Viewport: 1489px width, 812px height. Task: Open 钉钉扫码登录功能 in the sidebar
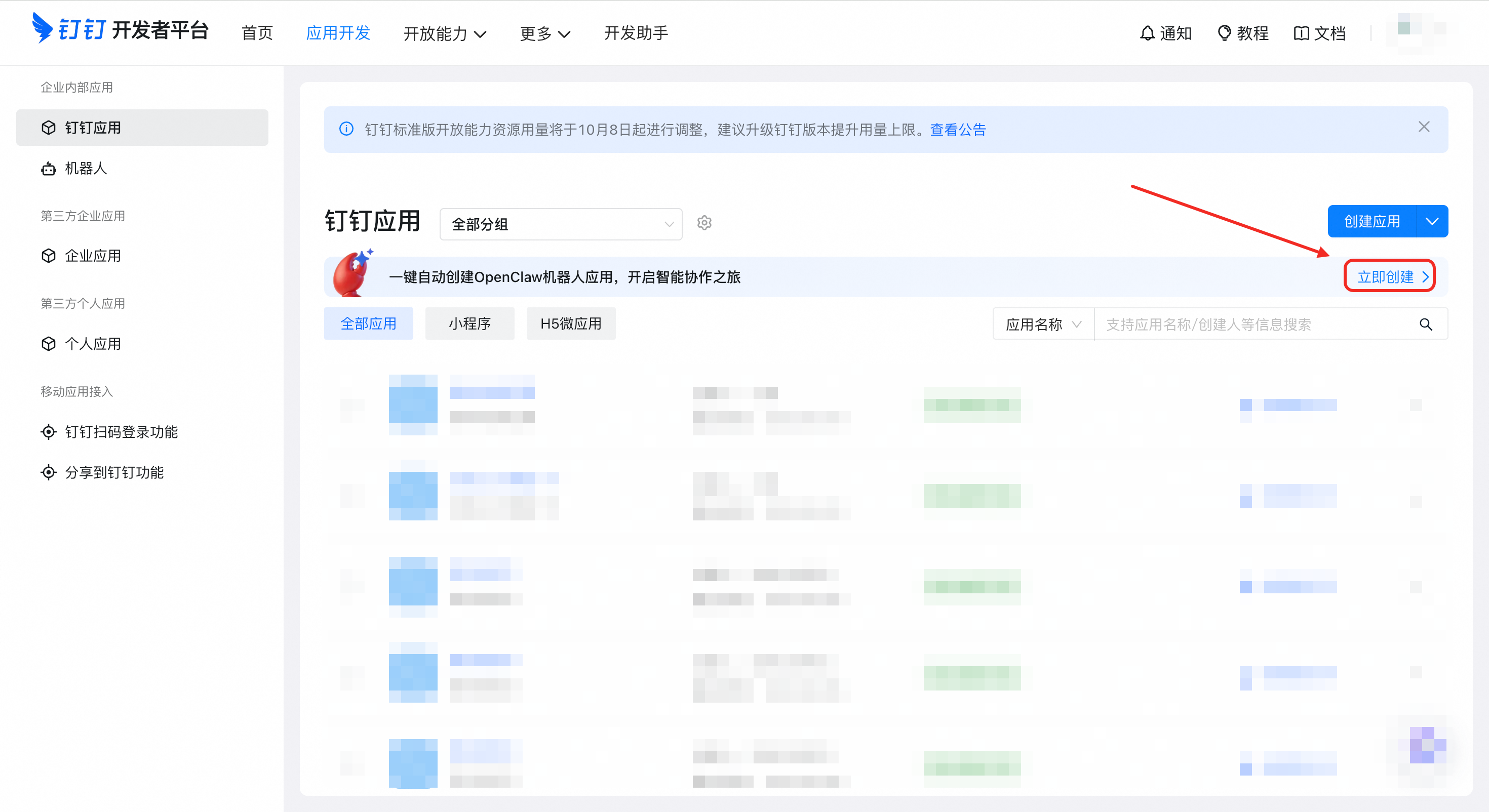tap(142, 431)
